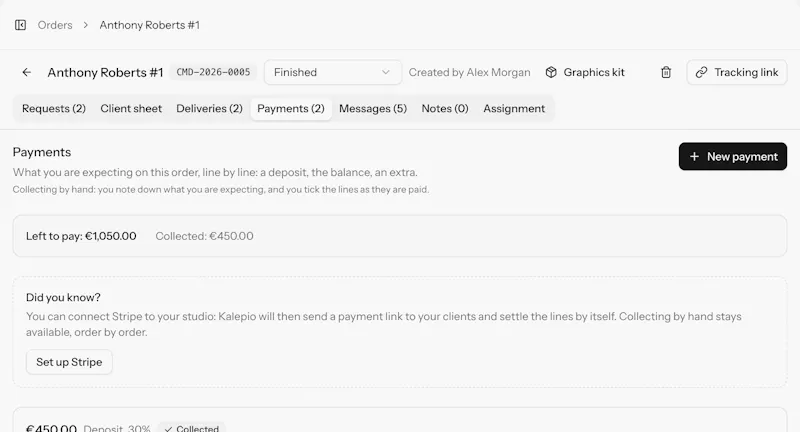This screenshot has width=800, height=432.
Task: View the Messages (5) tab
Action: pos(373,109)
